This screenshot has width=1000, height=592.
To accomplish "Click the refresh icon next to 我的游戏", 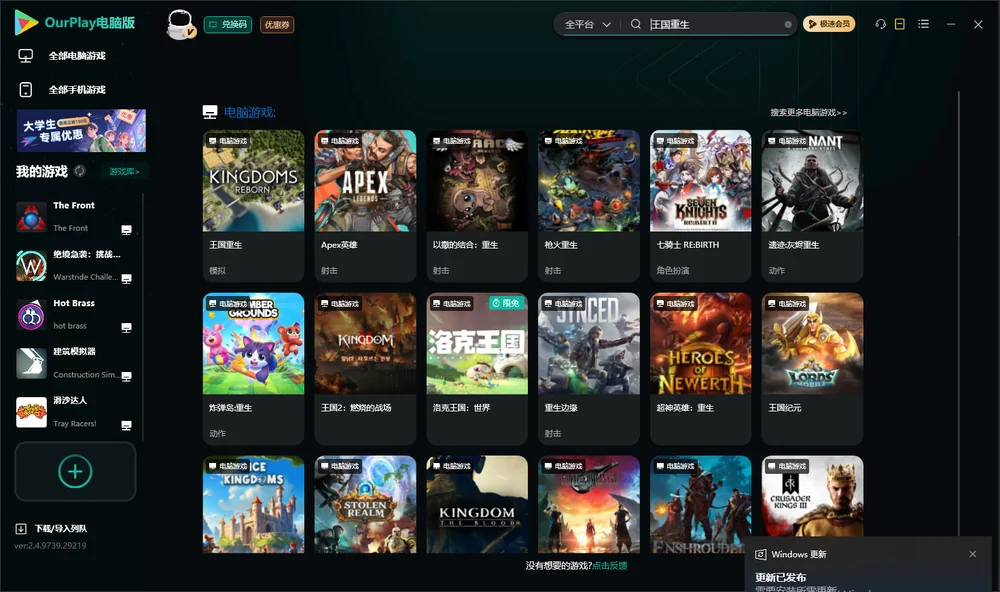I will 80,171.
